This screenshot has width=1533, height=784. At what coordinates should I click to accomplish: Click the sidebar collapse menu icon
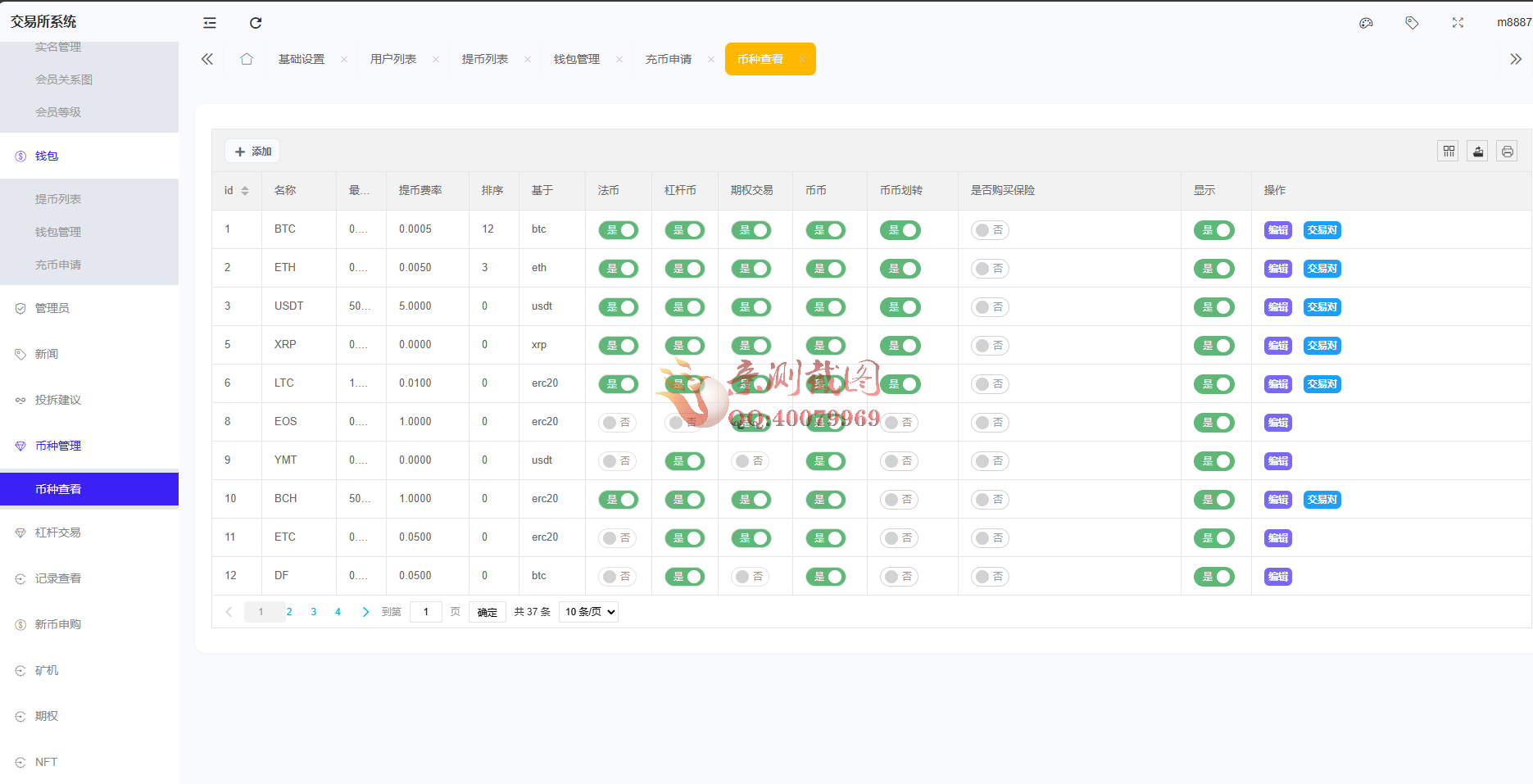[x=210, y=23]
